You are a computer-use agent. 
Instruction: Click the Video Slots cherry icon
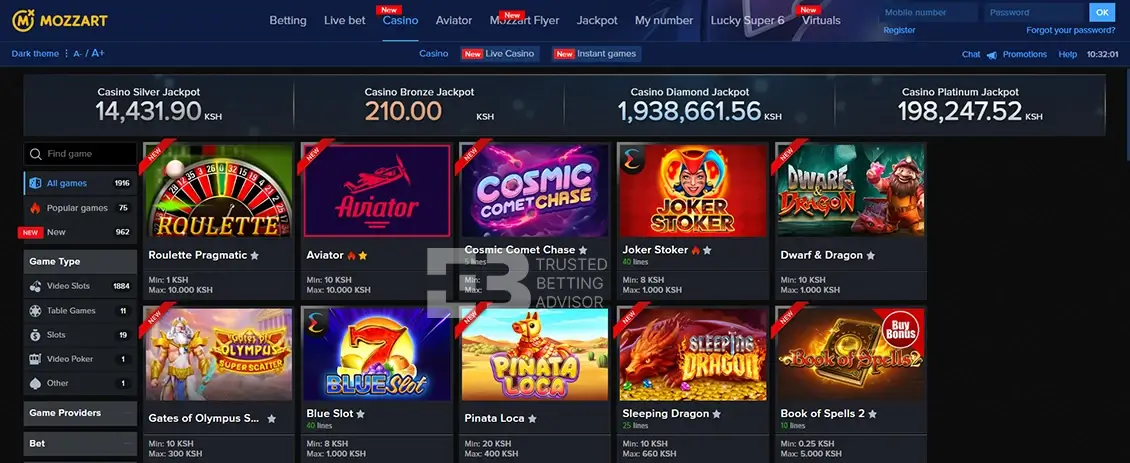point(35,286)
